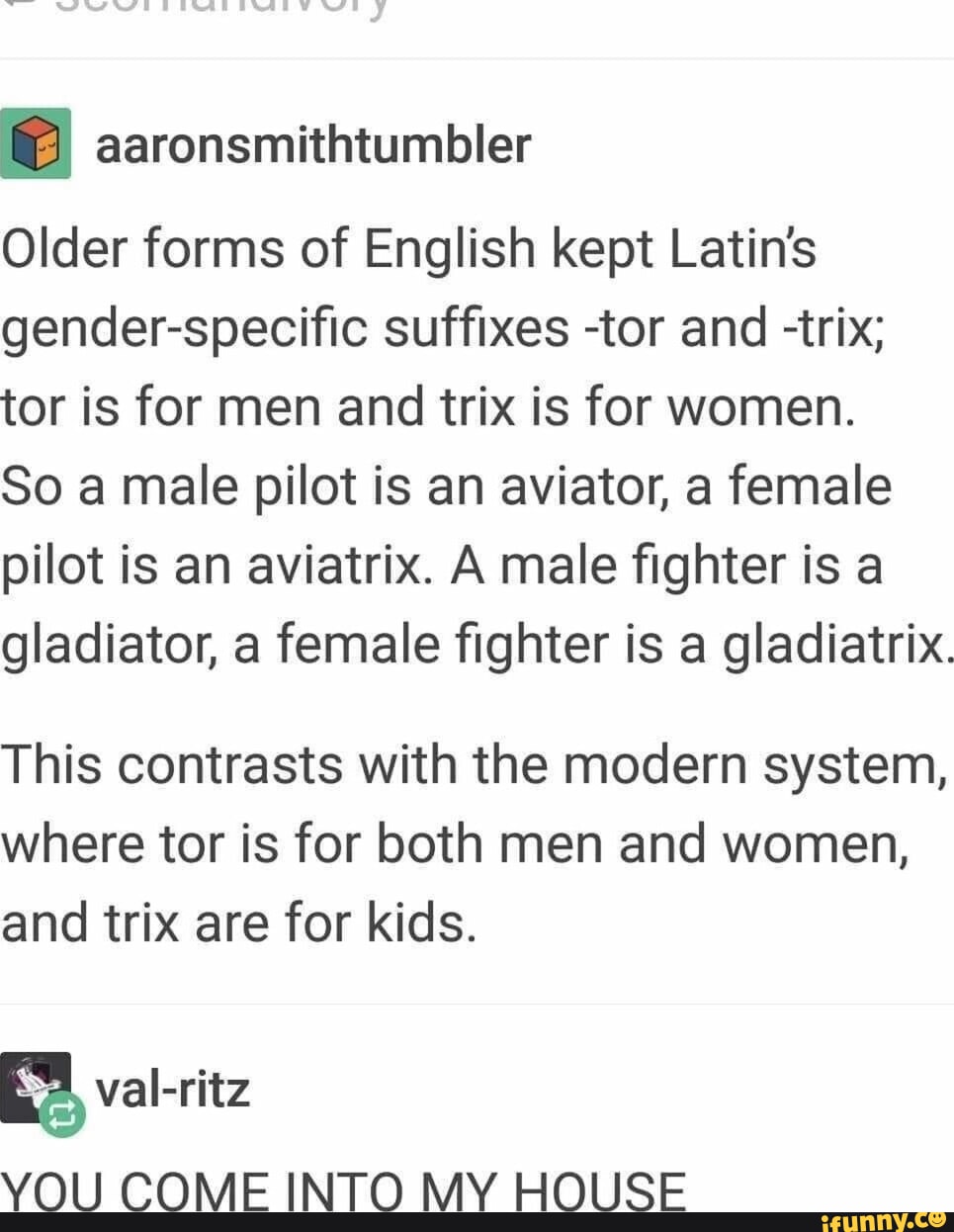Click the "YOU COME INTO MY HOUSE" reply text
Viewport: 954px width, 1232px height.
(343, 1190)
